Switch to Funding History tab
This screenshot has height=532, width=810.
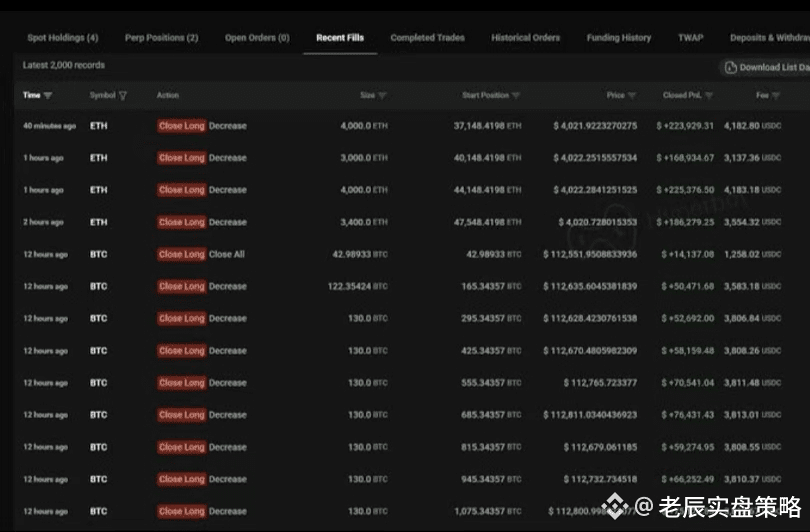pyautogui.click(x=618, y=38)
